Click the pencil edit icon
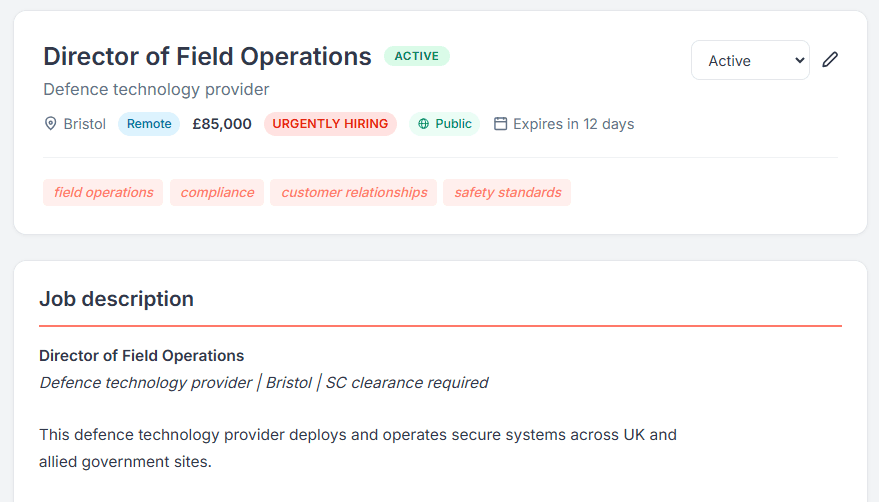 (x=830, y=60)
